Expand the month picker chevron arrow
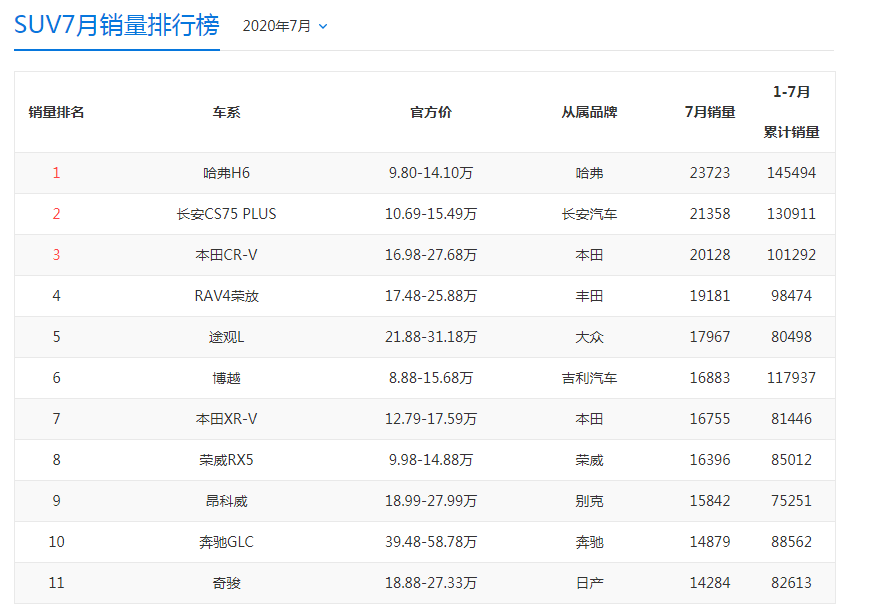 tap(322, 27)
